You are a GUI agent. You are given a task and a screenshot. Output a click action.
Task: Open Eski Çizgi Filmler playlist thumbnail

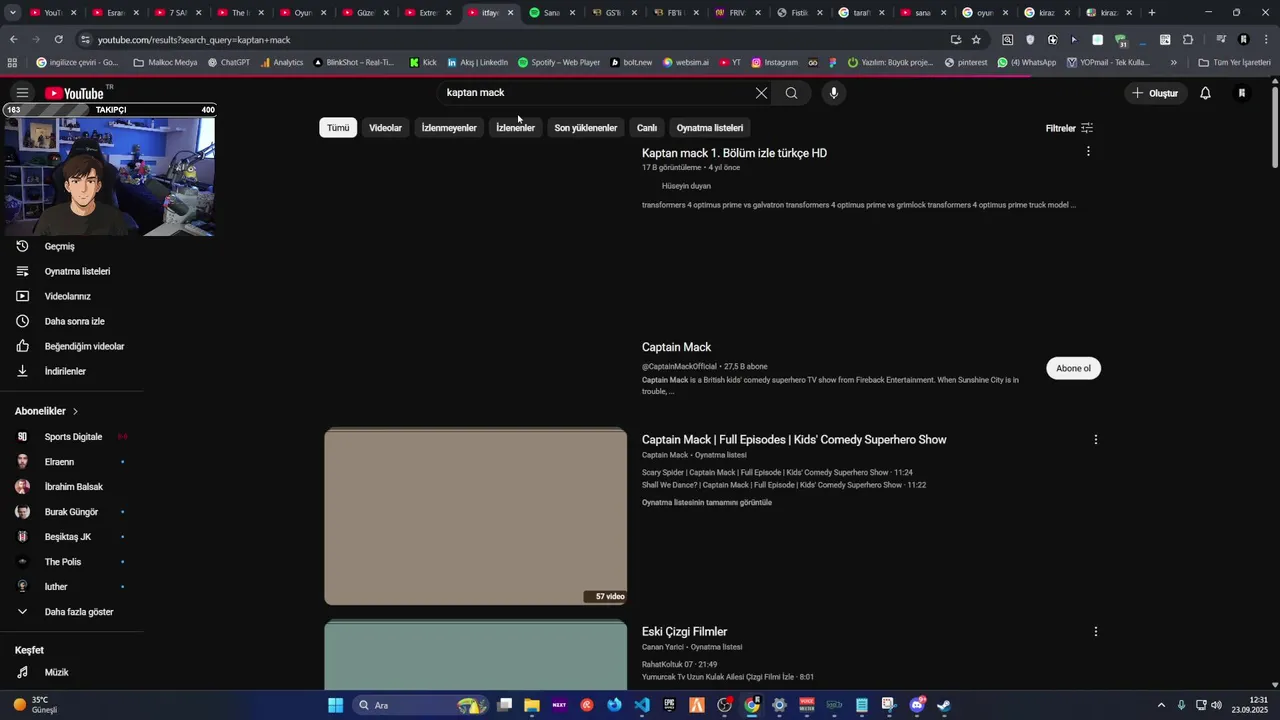click(x=475, y=655)
